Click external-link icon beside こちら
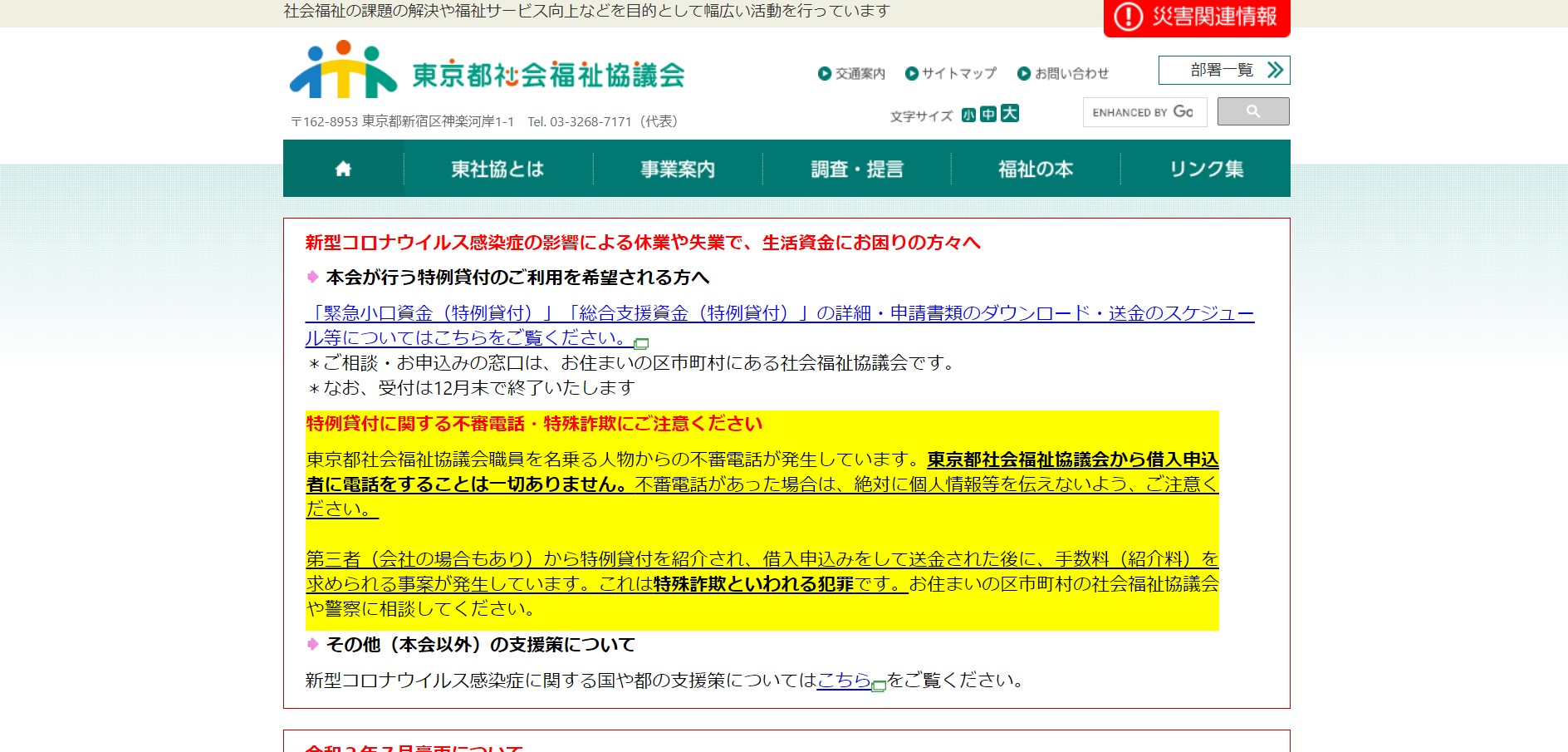The image size is (1568, 752). pos(879,686)
